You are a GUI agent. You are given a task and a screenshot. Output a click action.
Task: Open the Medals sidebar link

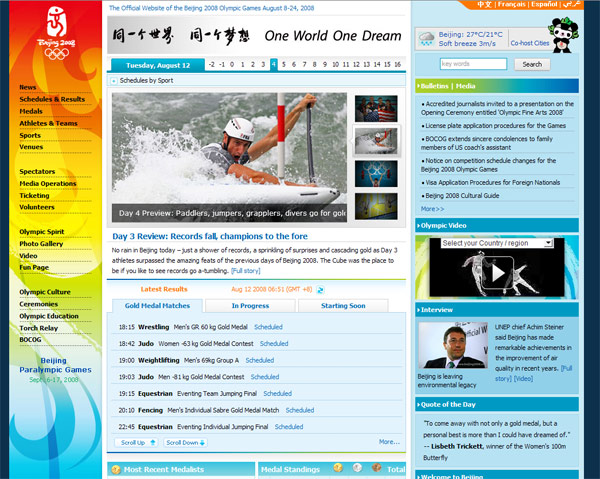click(x=31, y=111)
